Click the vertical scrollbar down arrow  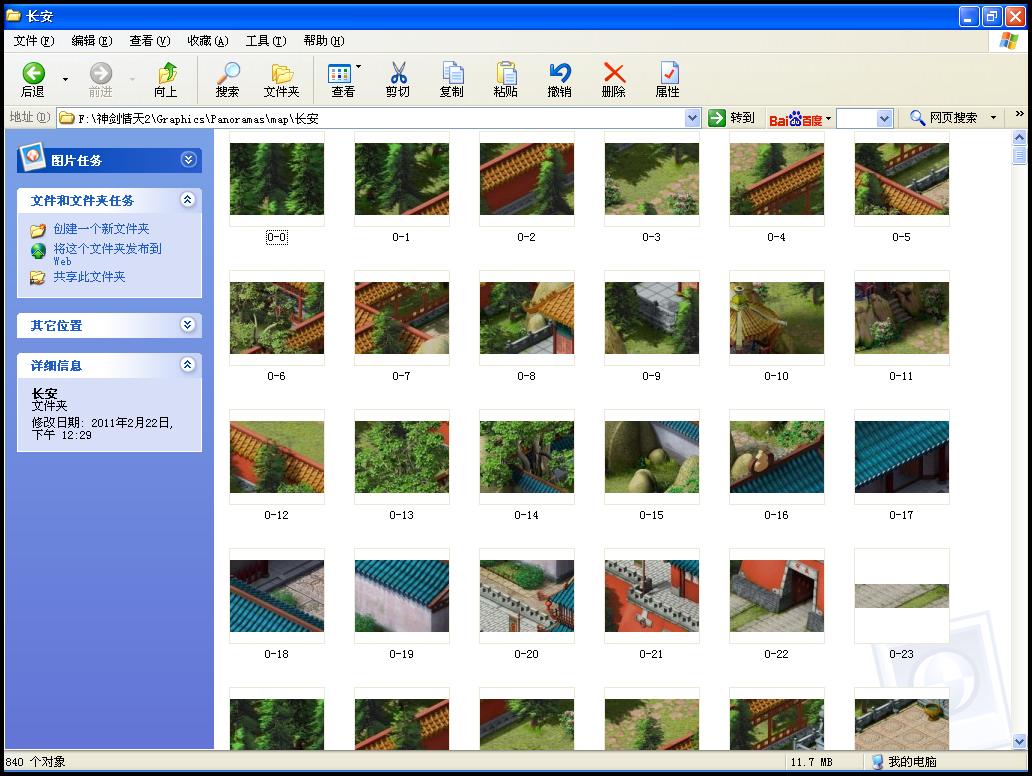coord(1019,742)
